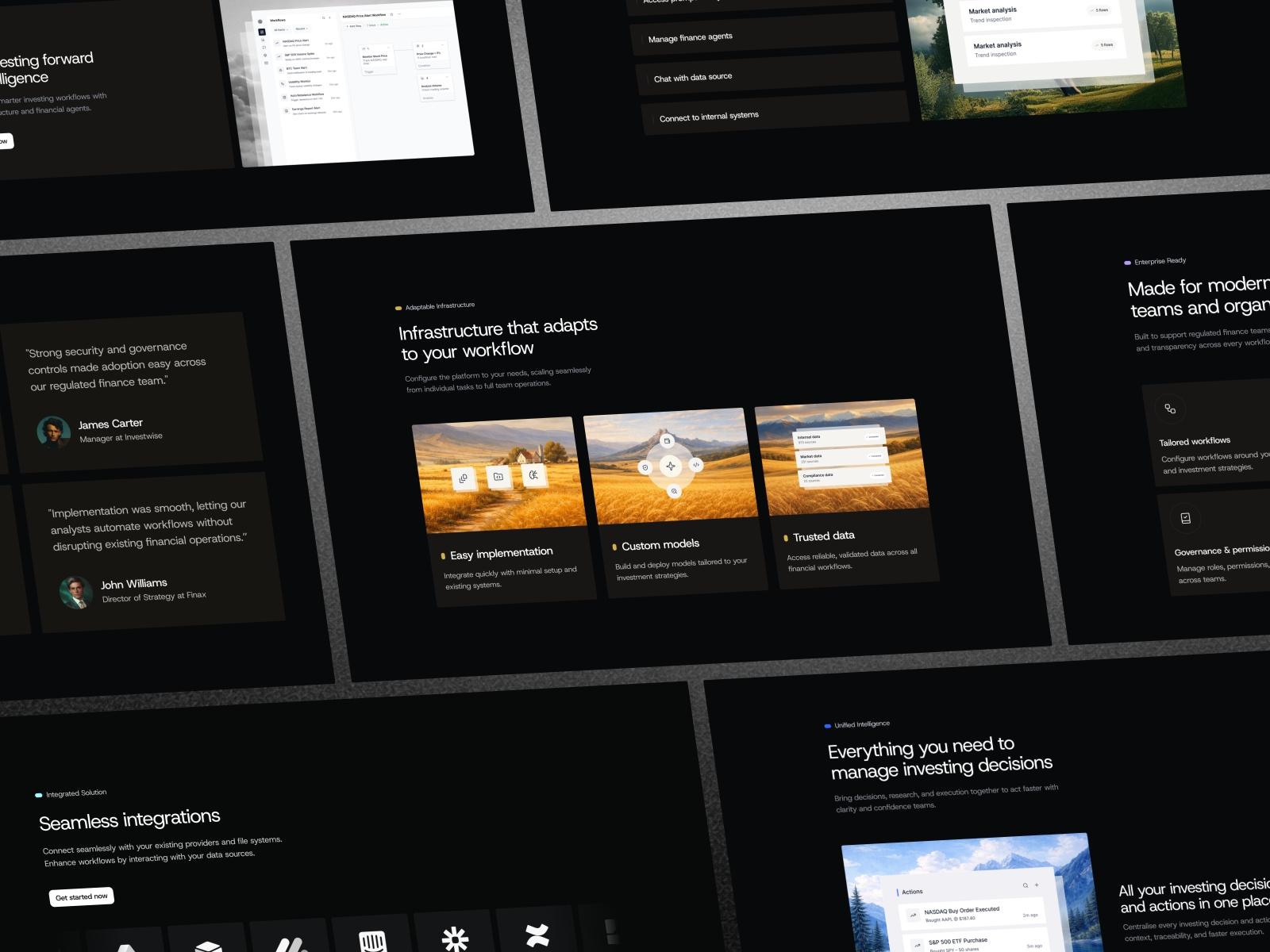
Task: Toggle the Connected badge on Market data
Action: [874, 456]
